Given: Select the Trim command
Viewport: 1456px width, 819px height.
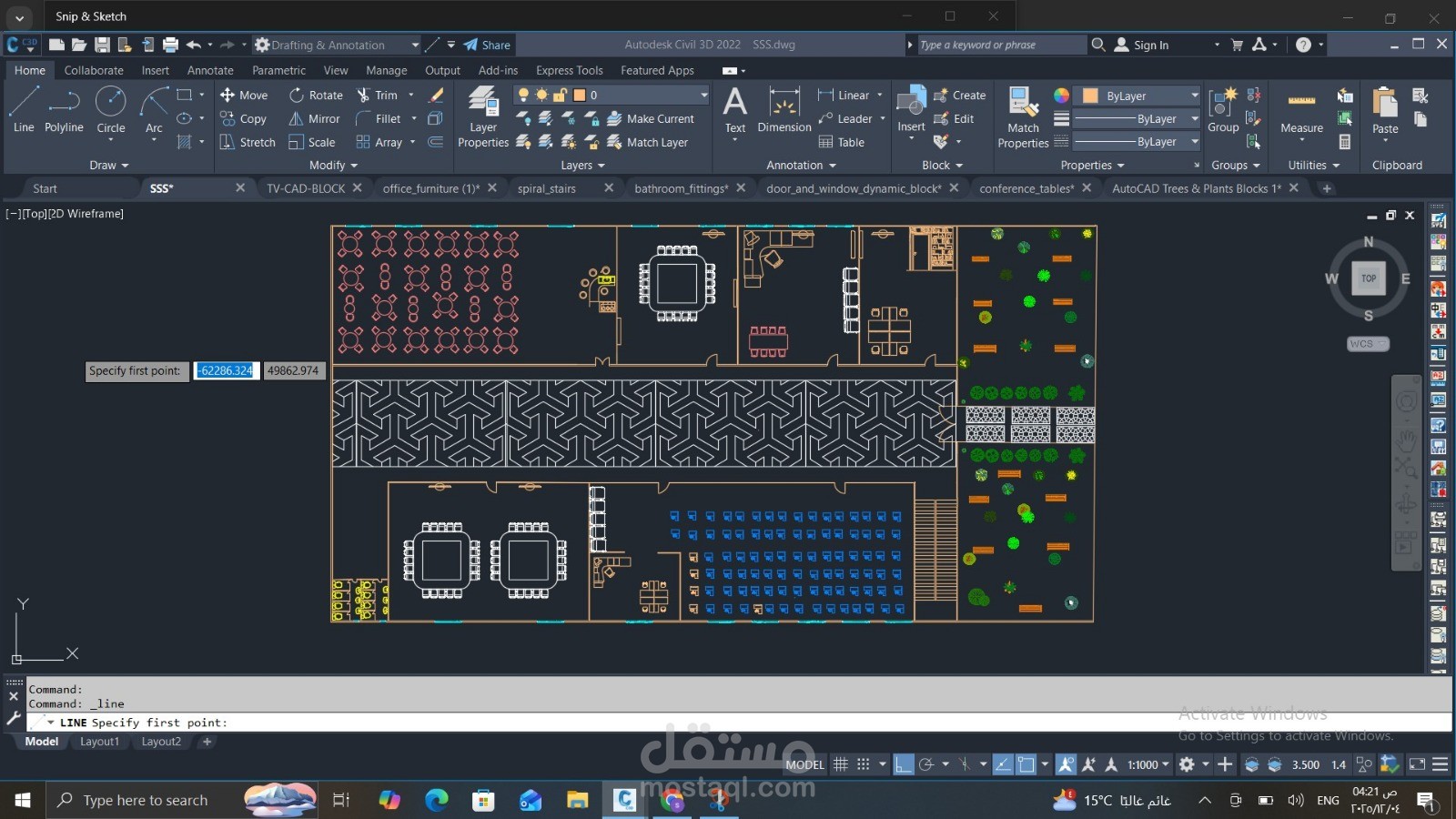Looking at the screenshot, I should tap(382, 95).
